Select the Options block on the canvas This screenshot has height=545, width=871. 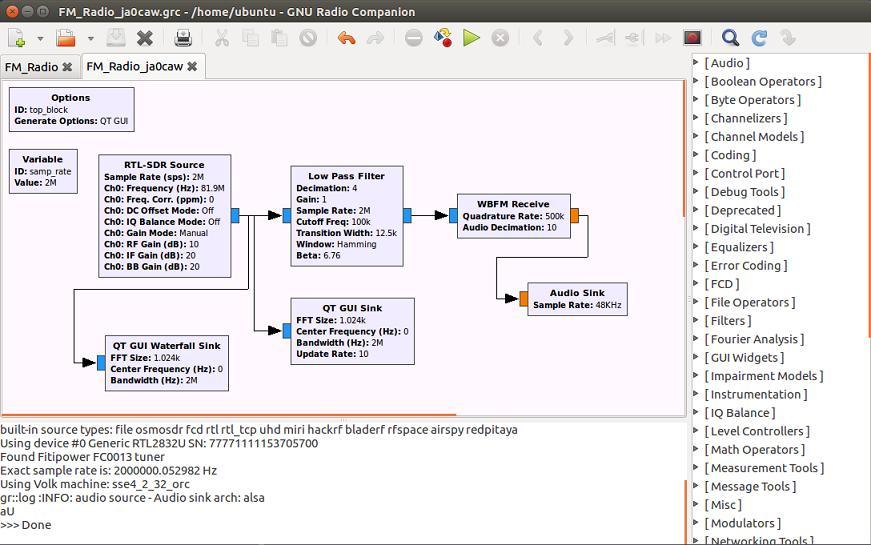click(72, 109)
